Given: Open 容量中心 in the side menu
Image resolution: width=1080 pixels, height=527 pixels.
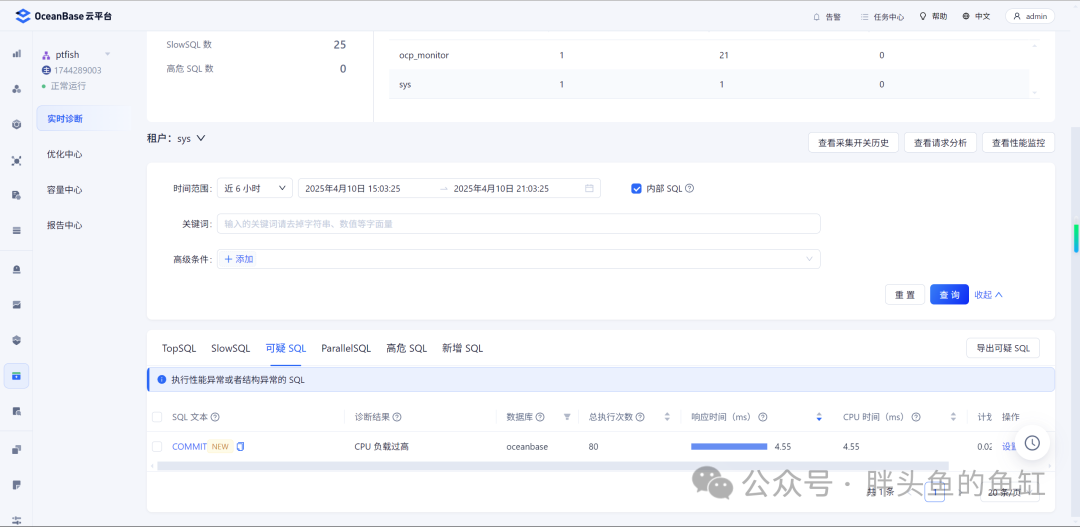Looking at the screenshot, I should click(65, 189).
